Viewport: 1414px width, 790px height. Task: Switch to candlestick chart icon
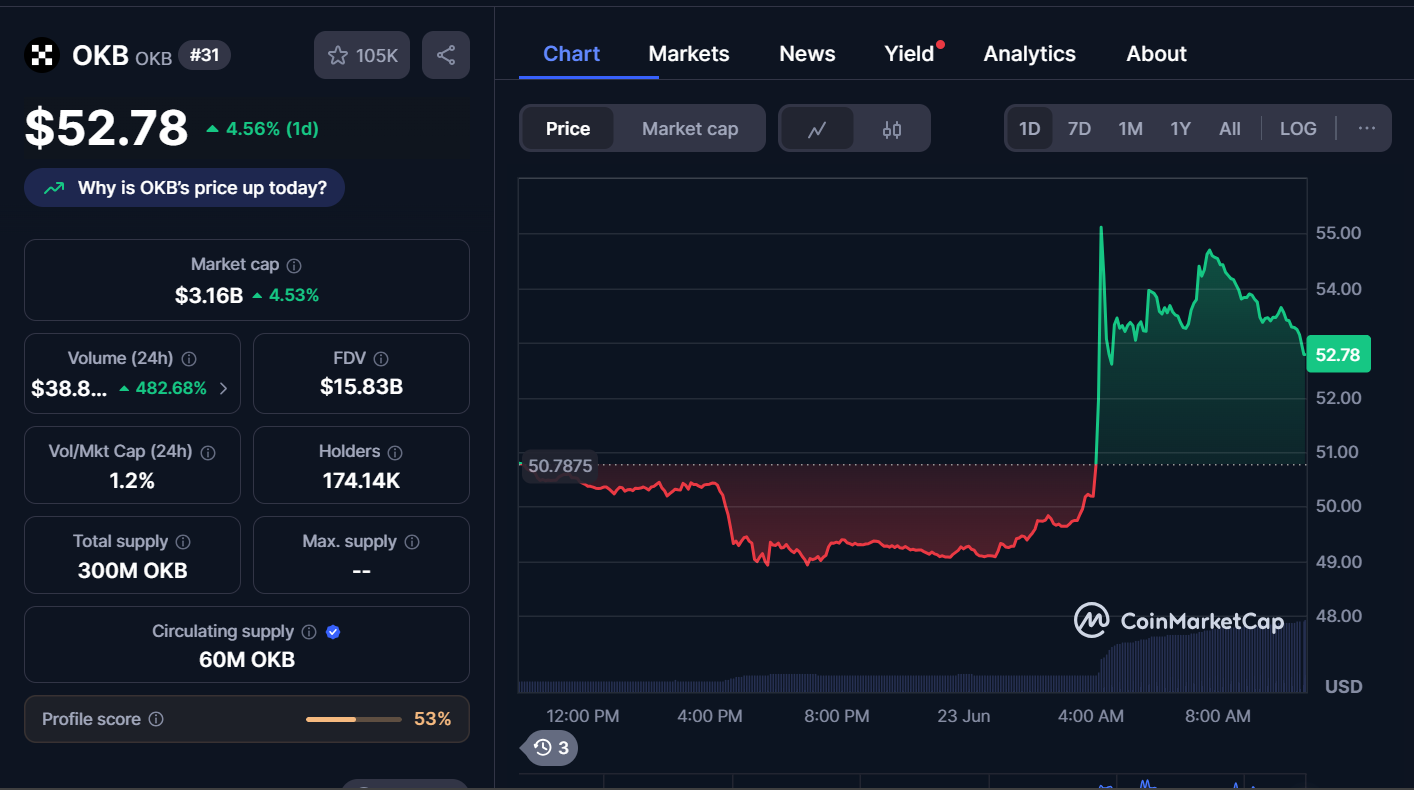pos(892,129)
